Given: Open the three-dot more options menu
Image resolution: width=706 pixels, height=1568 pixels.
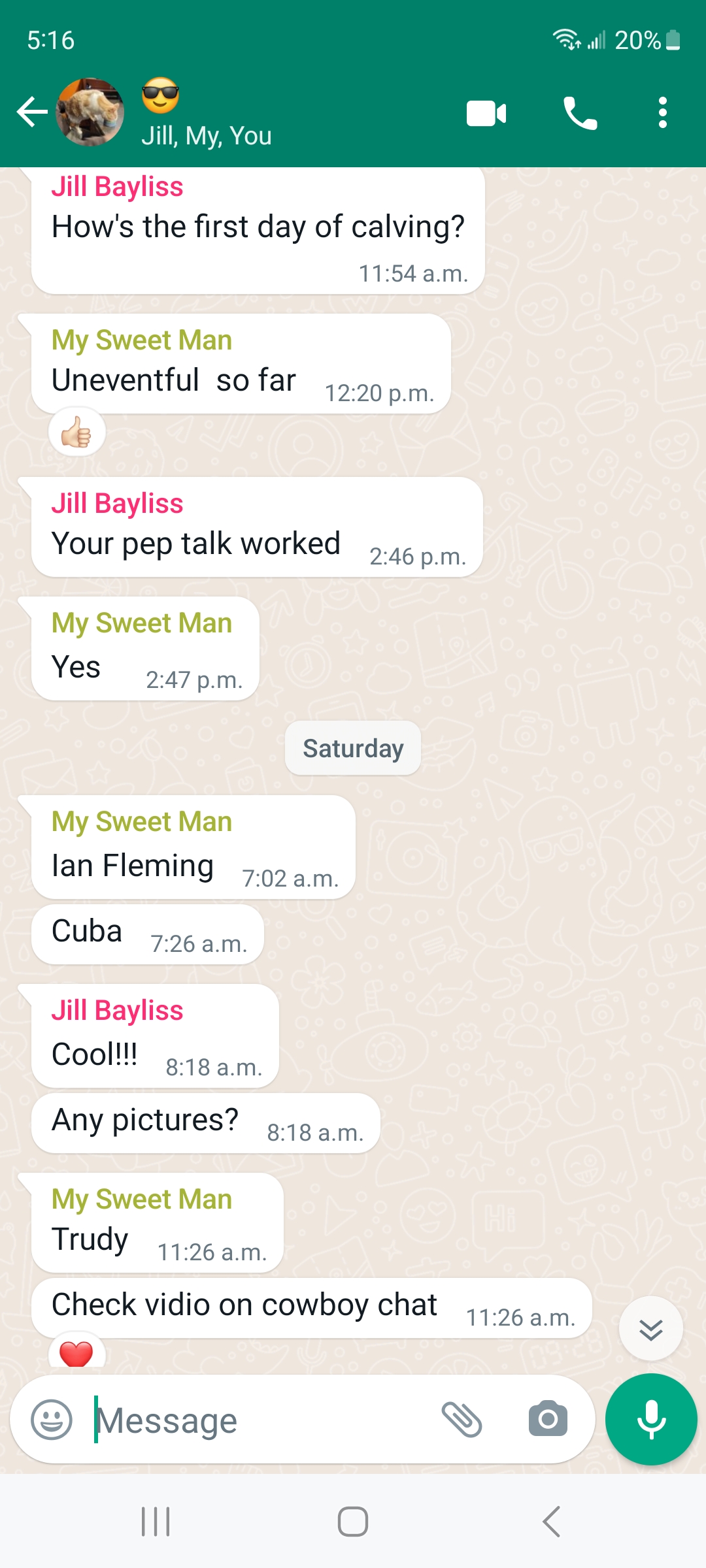Looking at the screenshot, I should (x=662, y=113).
